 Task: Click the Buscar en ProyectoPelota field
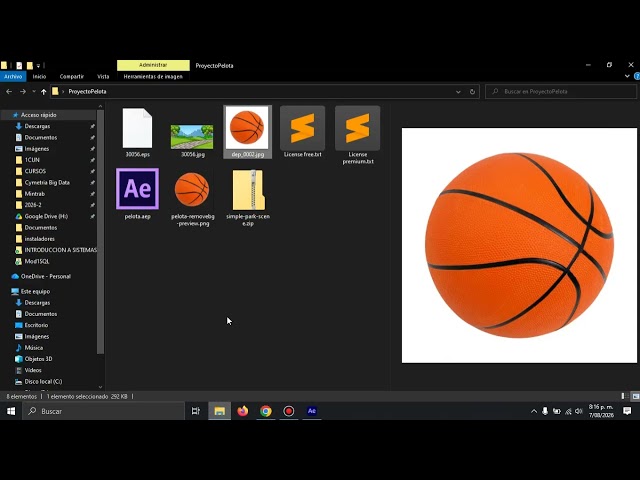click(x=560, y=91)
